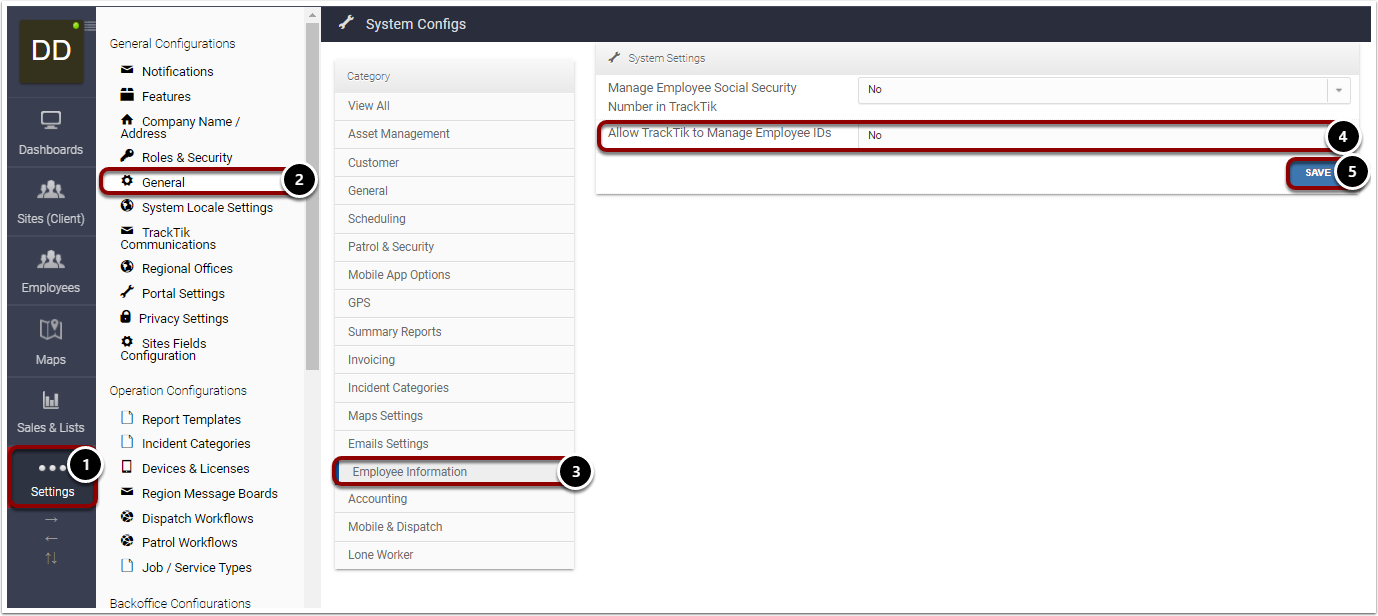This screenshot has width=1378, height=616.
Task: Click the DD user avatar tile
Action: (x=51, y=51)
